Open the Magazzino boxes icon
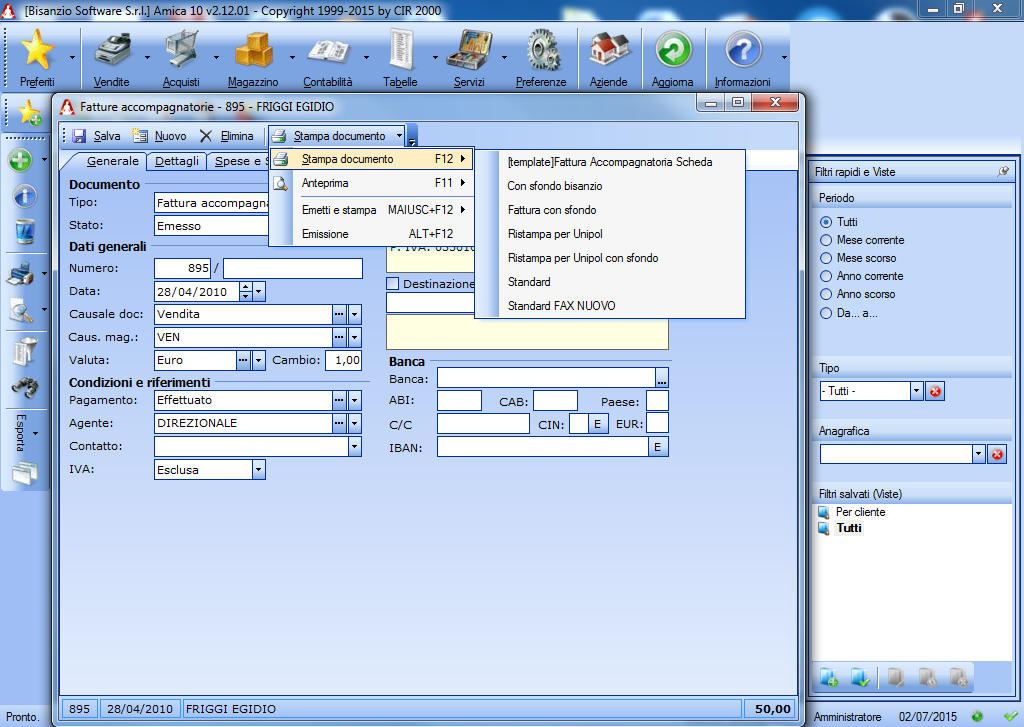The image size is (1024, 727). pos(253,51)
